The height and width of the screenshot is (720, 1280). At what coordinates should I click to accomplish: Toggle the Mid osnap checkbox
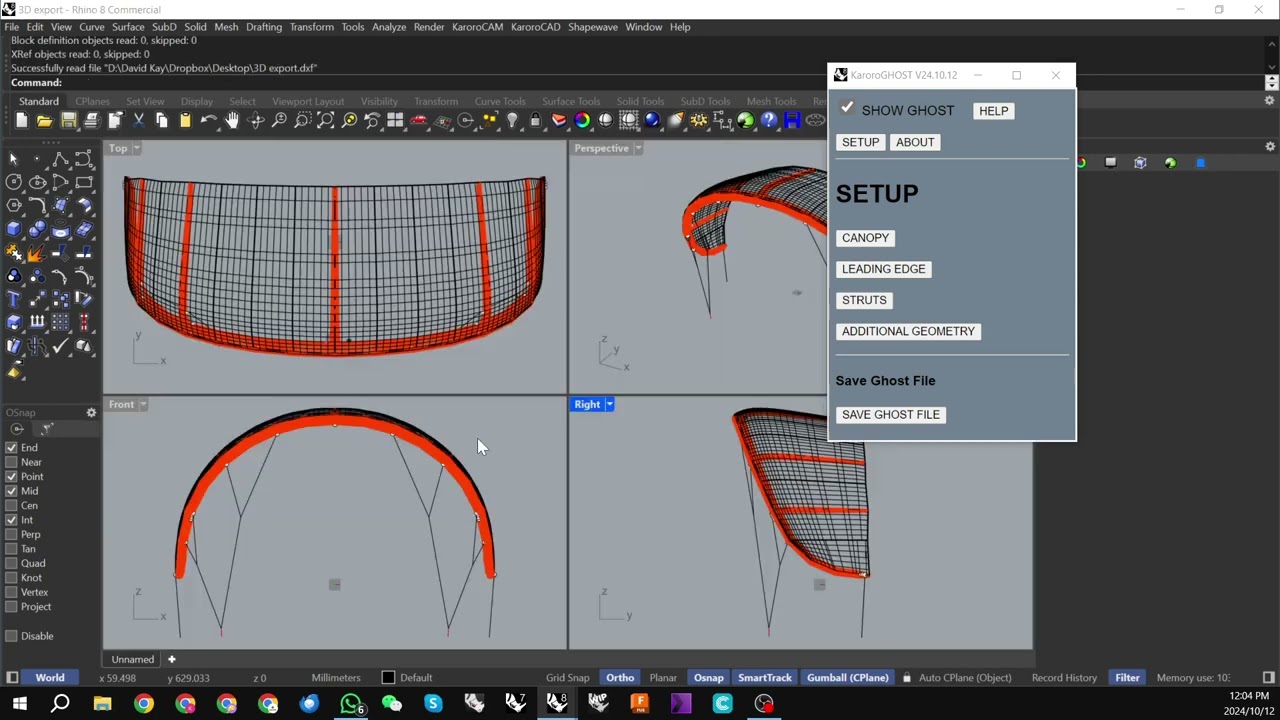11,491
